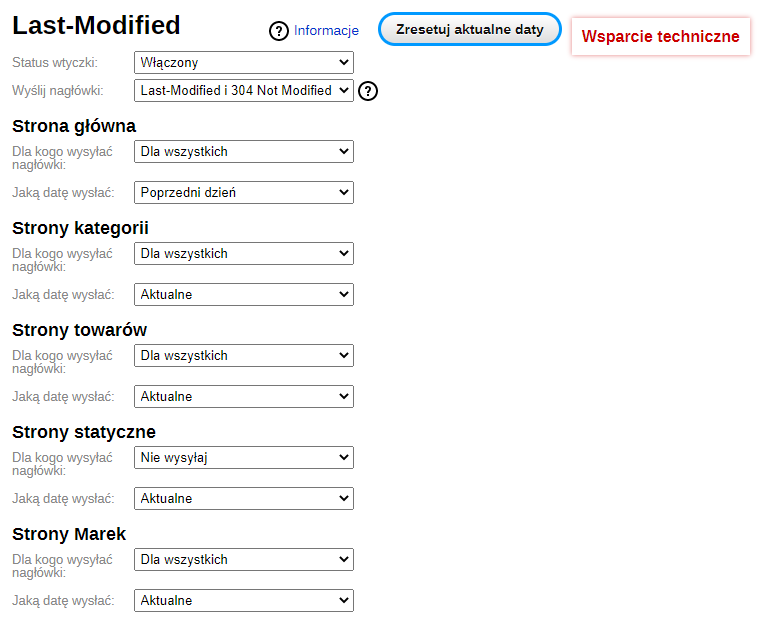The height and width of the screenshot is (638, 766).
Task: Click the Last-Modified page heading
Action: coord(96,25)
